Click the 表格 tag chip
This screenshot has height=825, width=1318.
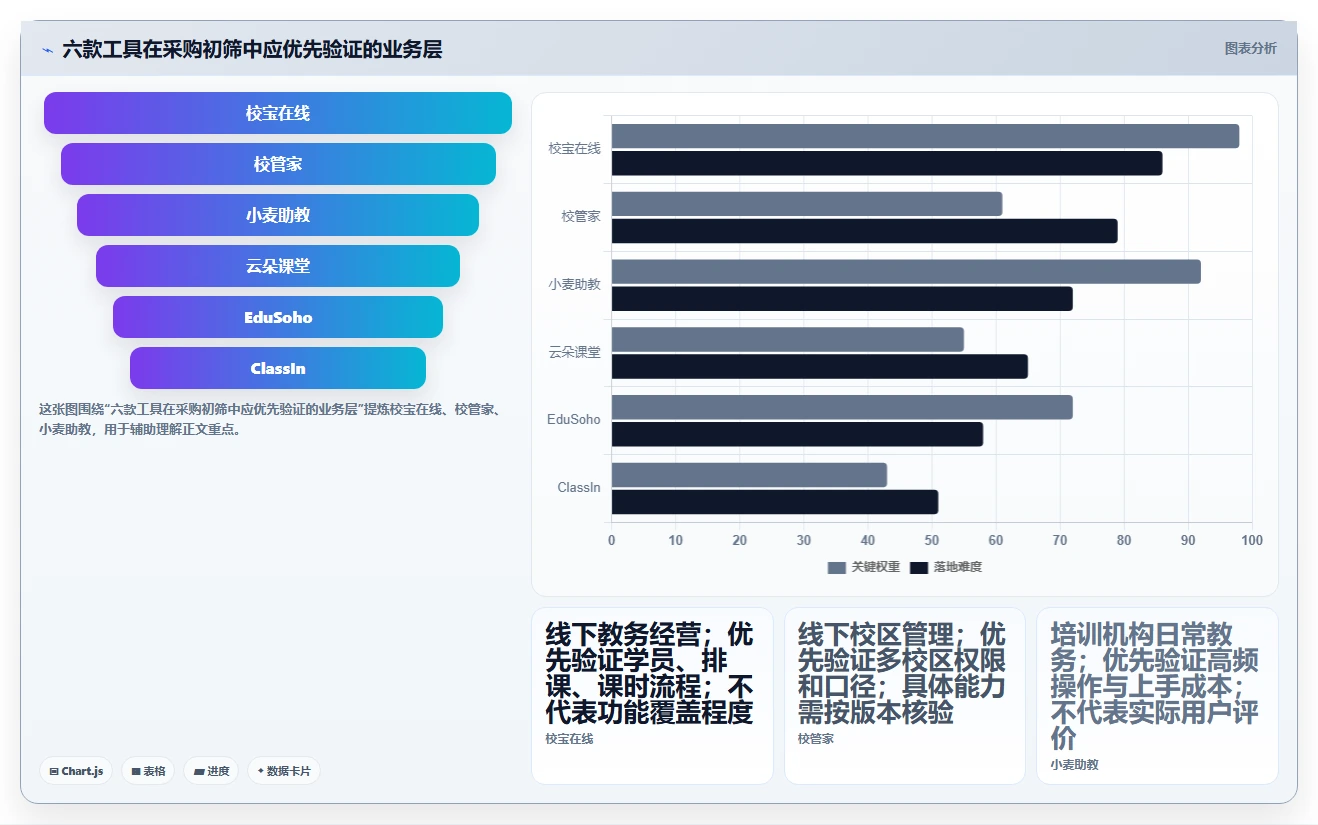(148, 771)
